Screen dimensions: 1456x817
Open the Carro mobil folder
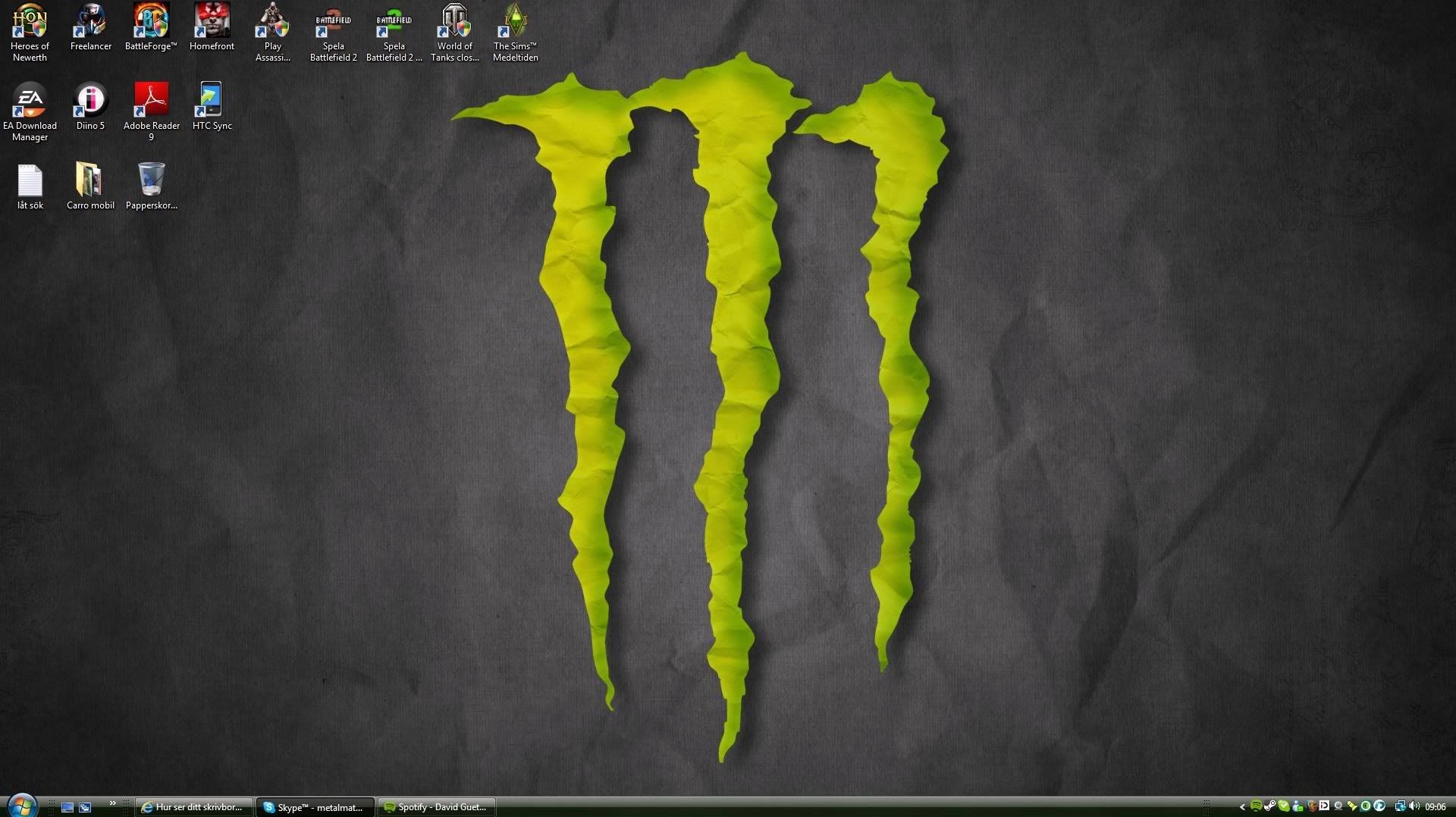click(x=90, y=186)
